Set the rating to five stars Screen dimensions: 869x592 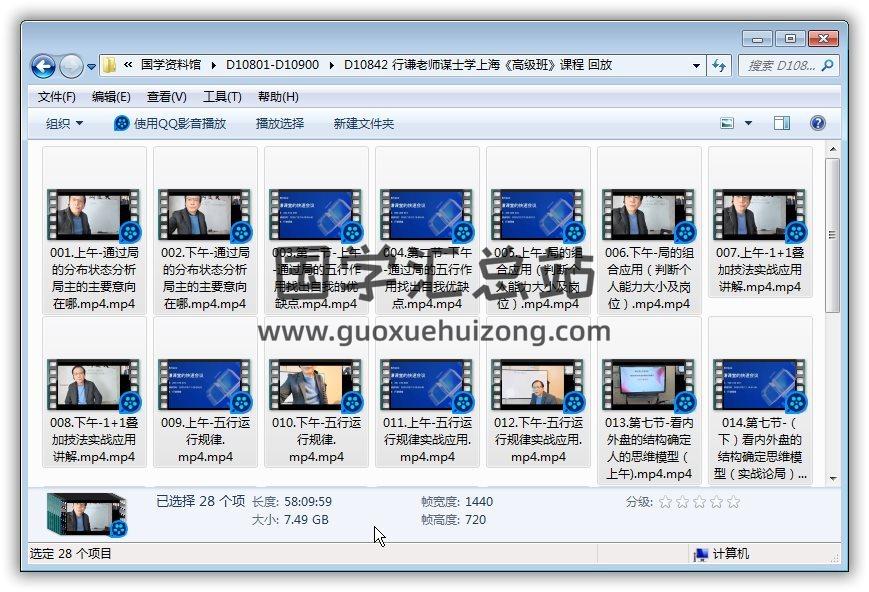[x=734, y=502]
